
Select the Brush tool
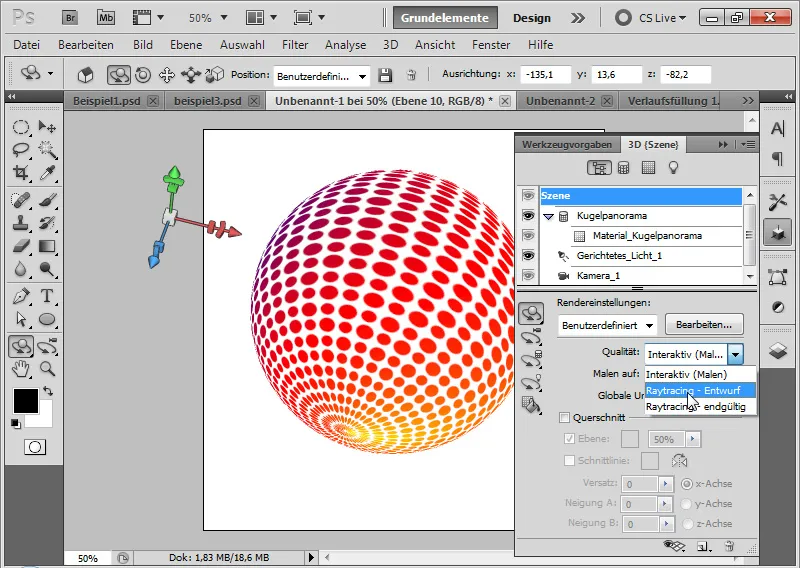point(47,200)
